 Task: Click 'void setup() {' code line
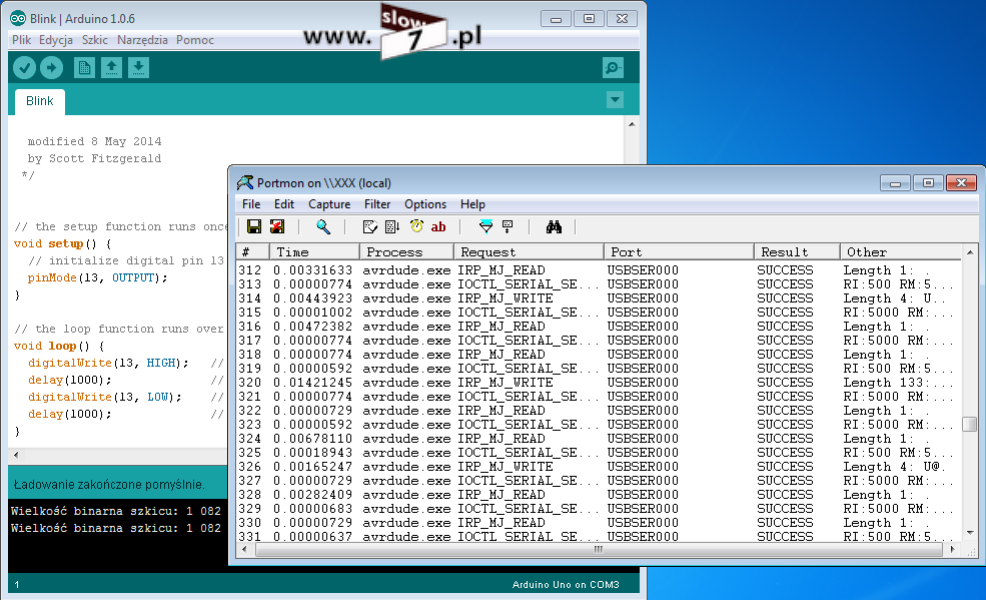click(x=62, y=244)
